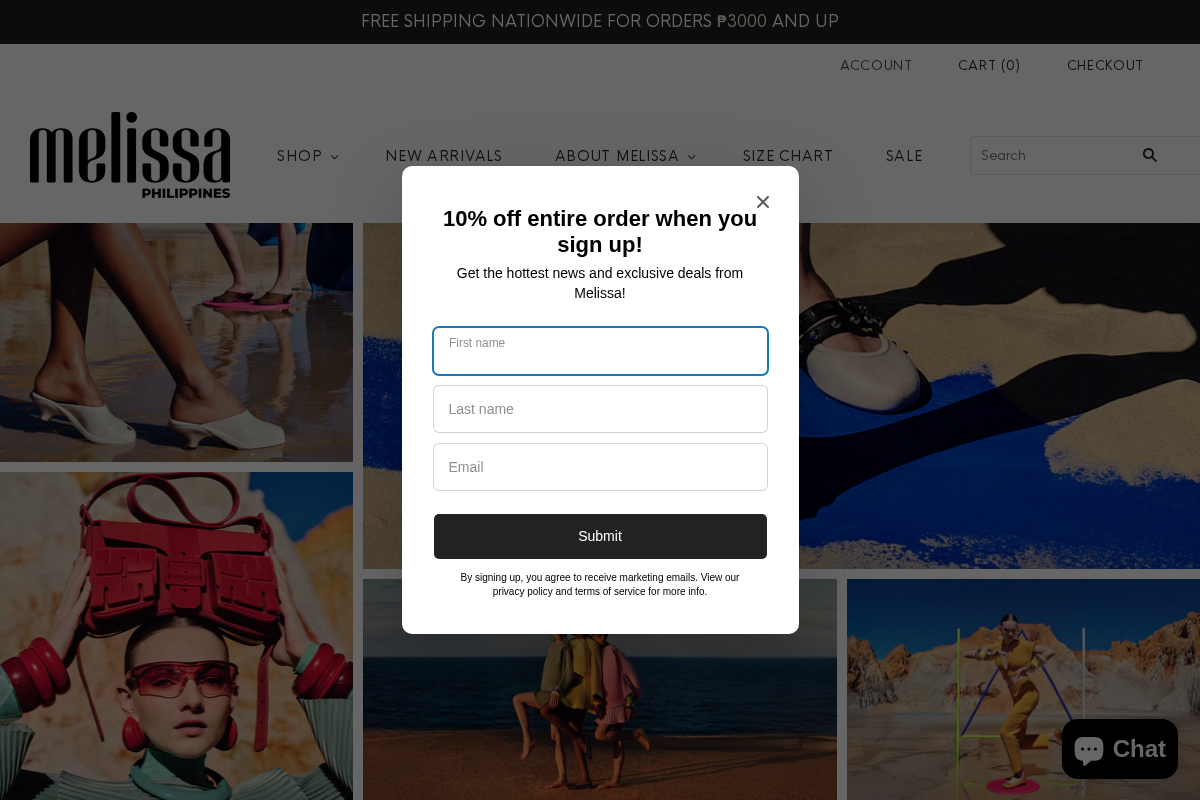Go to Checkout
Image resolution: width=1200 pixels, height=800 pixels.
1105,66
